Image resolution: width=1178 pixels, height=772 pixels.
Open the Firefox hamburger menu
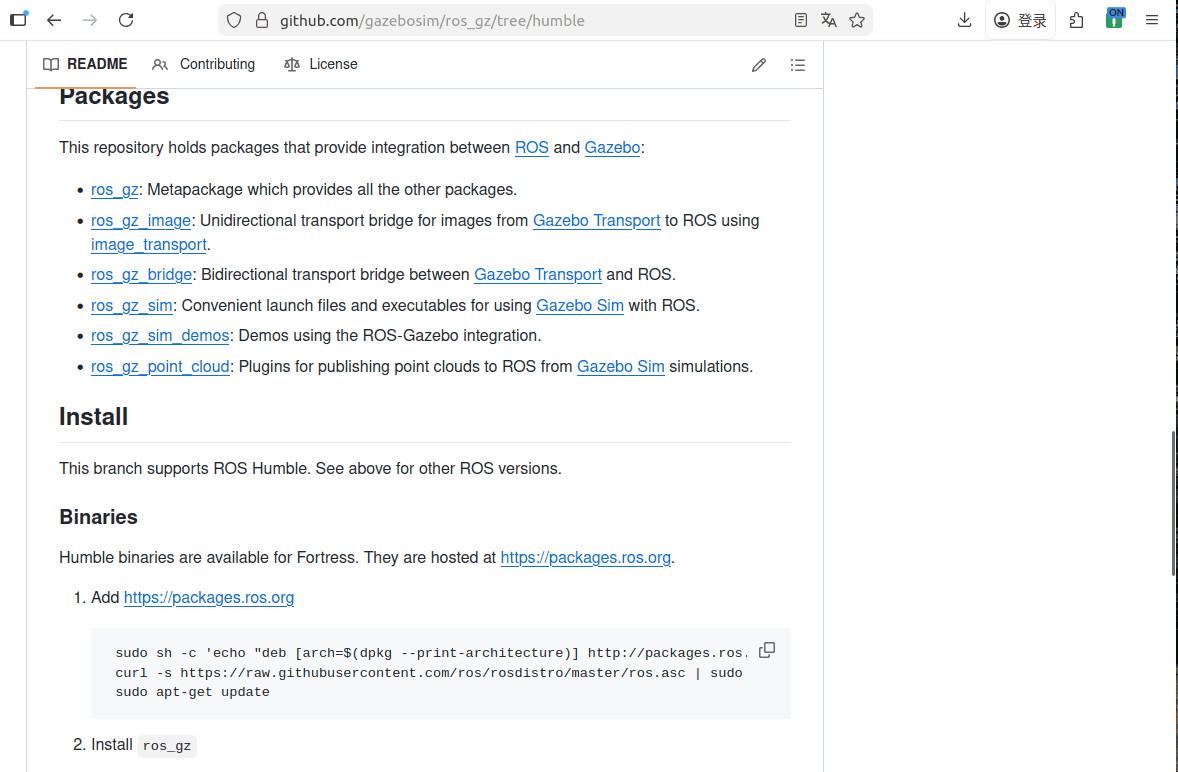point(1152,20)
